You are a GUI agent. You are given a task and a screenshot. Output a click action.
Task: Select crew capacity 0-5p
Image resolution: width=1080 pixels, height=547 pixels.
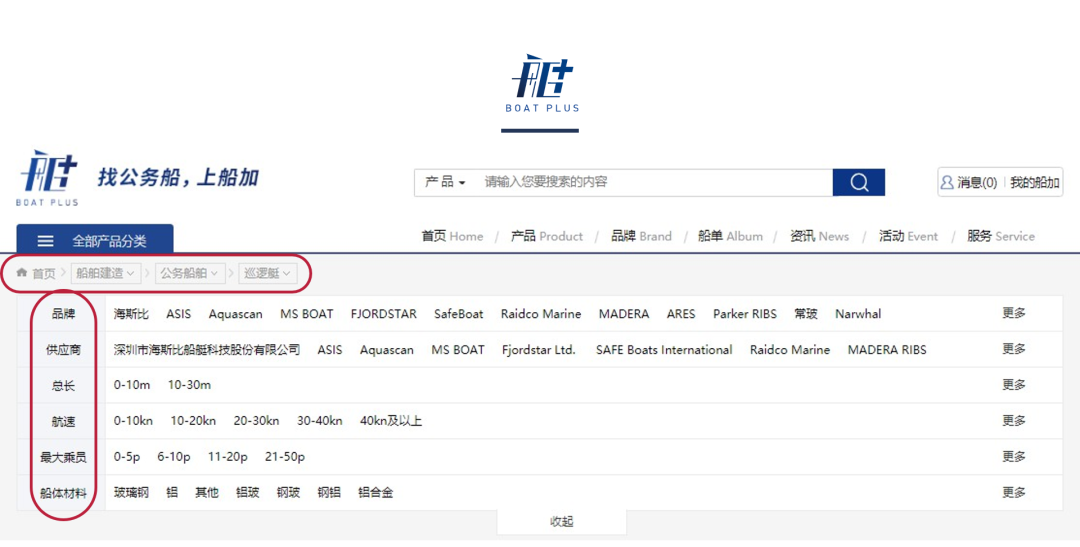pyautogui.click(x=127, y=457)
